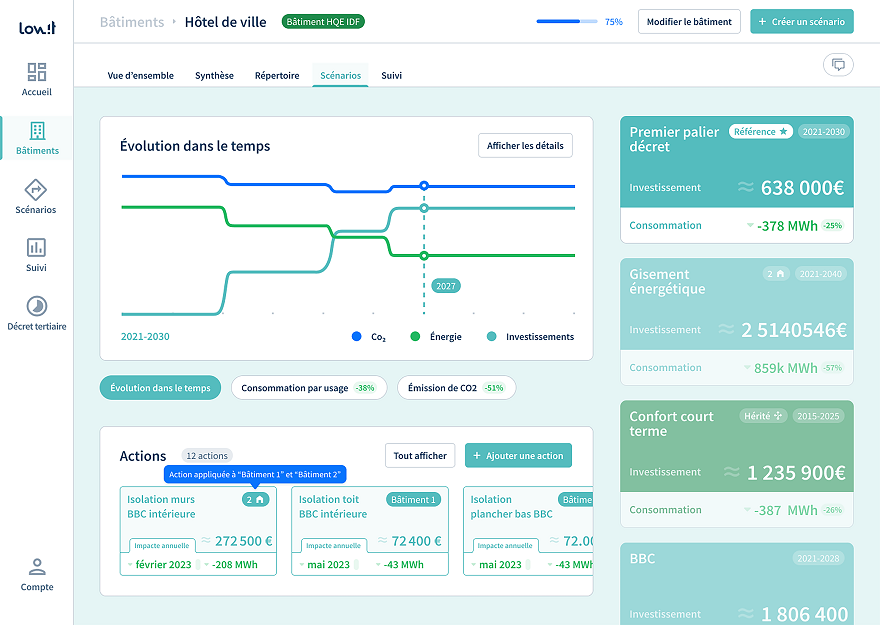This screenshot has height=625, width=880.
Task: Open the Décret tertiaire sidebar icon
Action: tap(36, 306)
